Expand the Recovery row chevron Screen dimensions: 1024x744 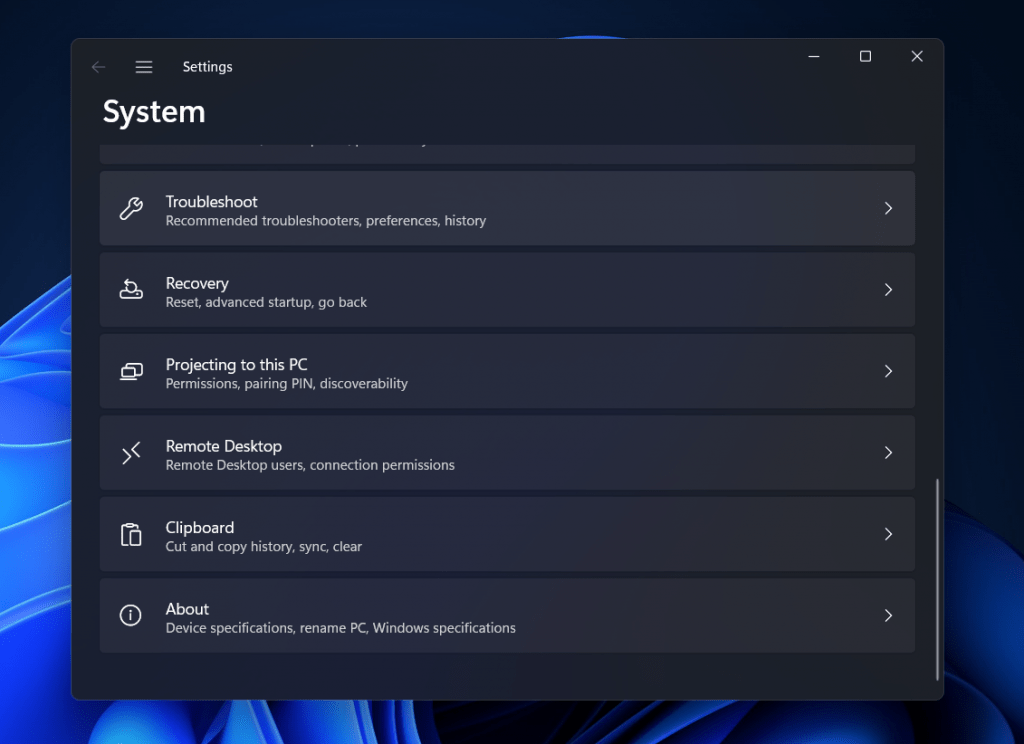click(888, 290)
